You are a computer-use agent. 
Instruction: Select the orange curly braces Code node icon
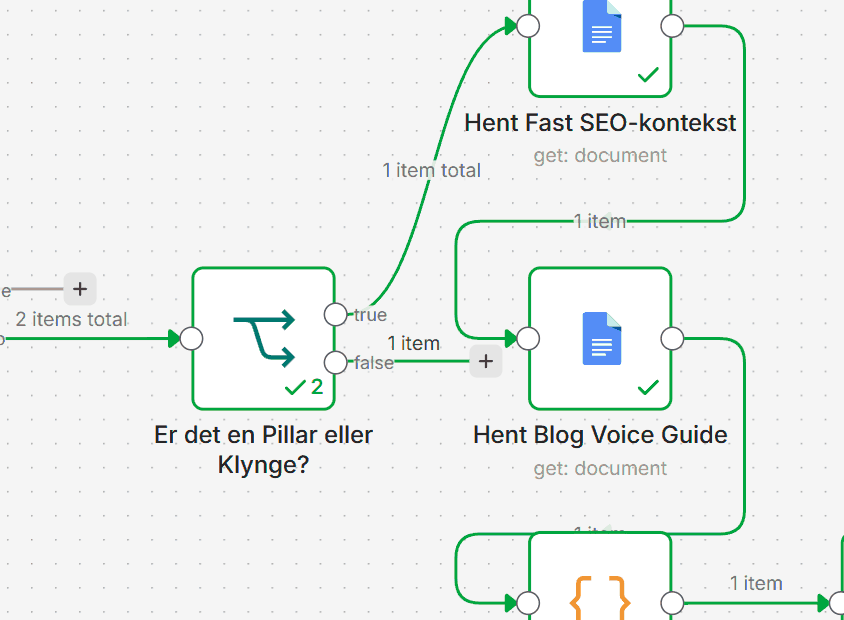coord(600,597)
